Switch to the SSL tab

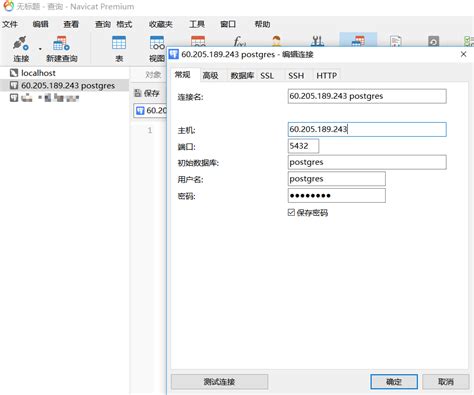[x=267, y=76]
